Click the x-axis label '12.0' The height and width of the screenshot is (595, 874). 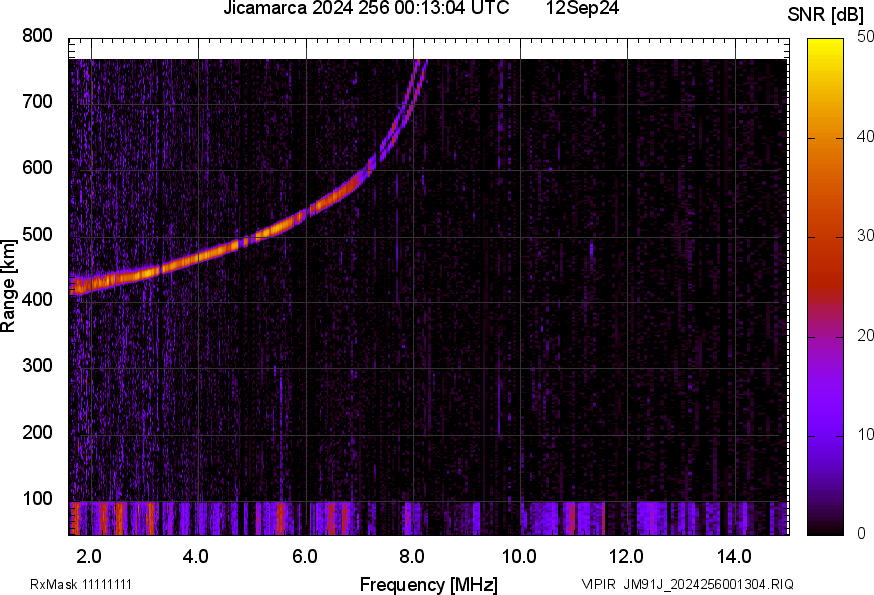click(x=627, y=557)
